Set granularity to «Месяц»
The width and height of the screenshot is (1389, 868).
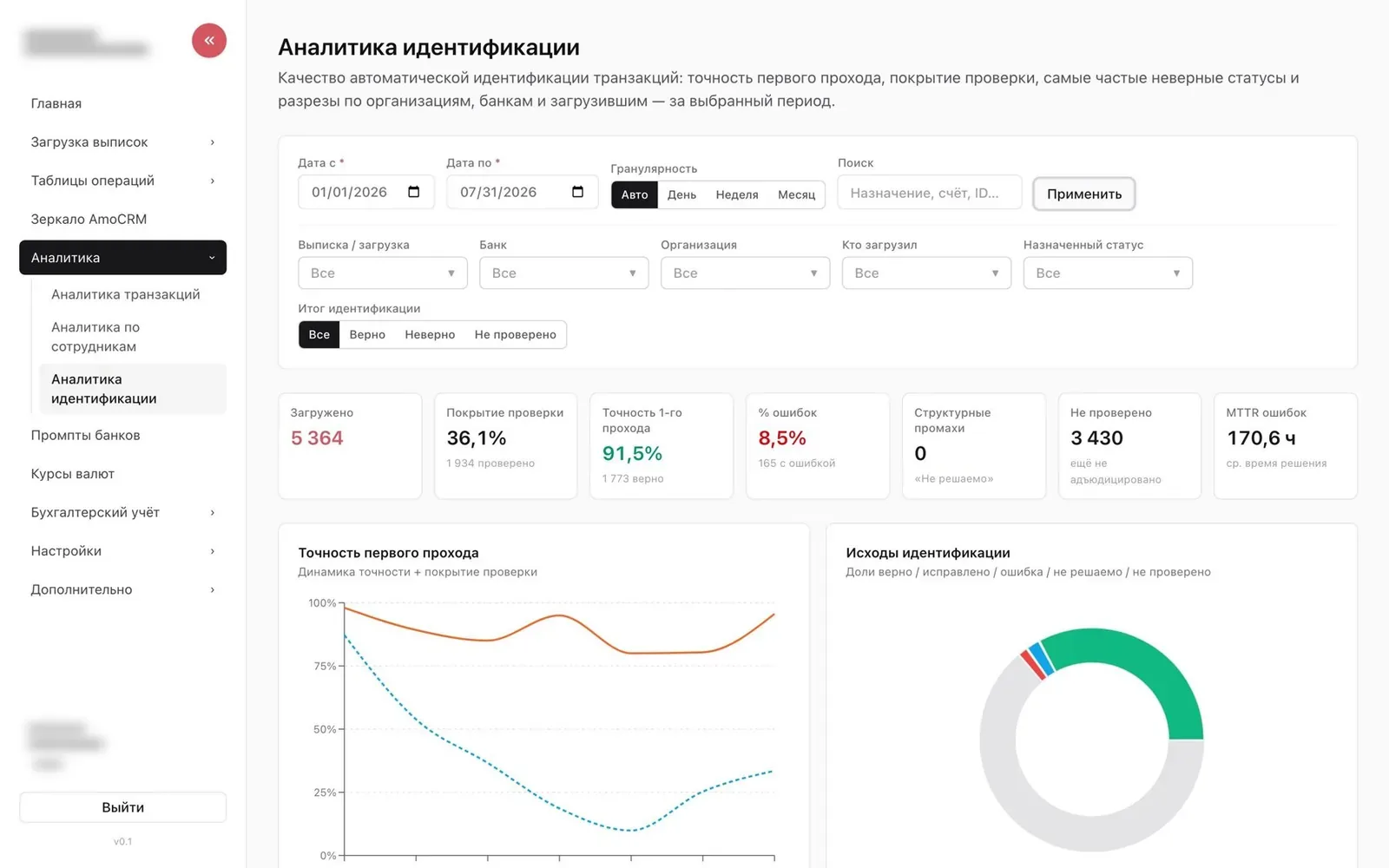796,194
